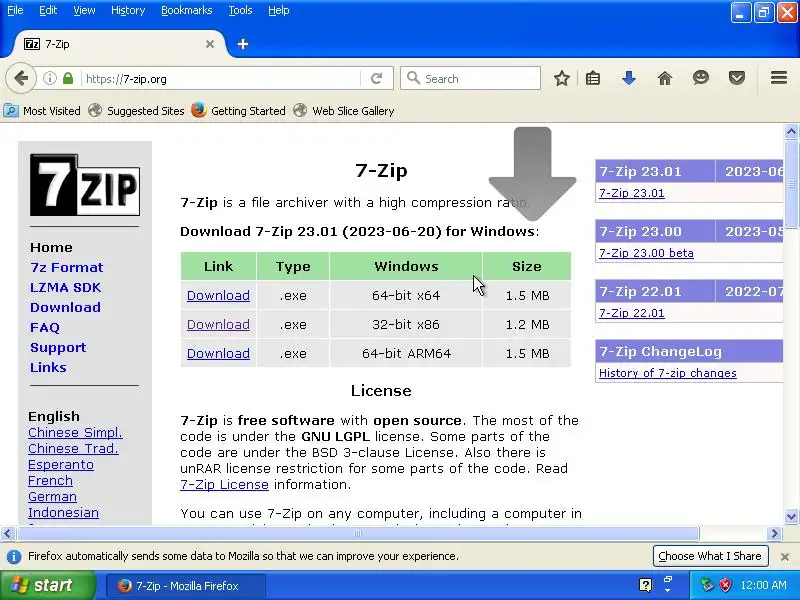This screenshot has width=800, height=600.
Task: Open Web Slice Gallery bookmark
Action: [344, 111]
